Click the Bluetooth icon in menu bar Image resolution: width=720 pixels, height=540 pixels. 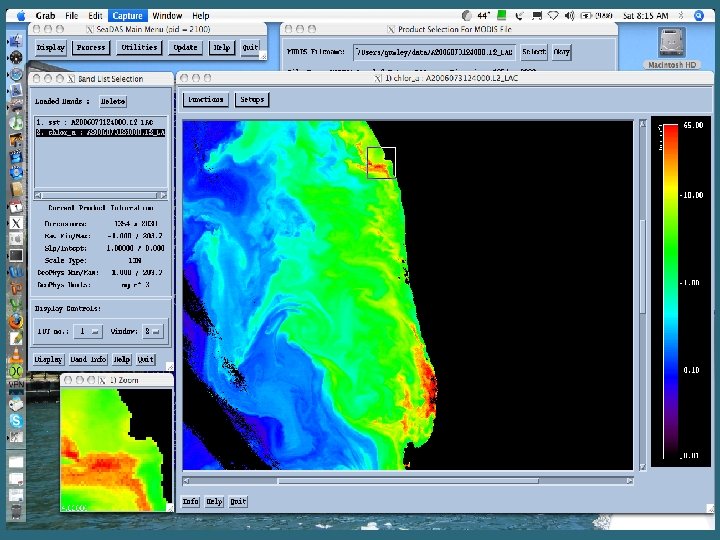[x=681, y=16]
